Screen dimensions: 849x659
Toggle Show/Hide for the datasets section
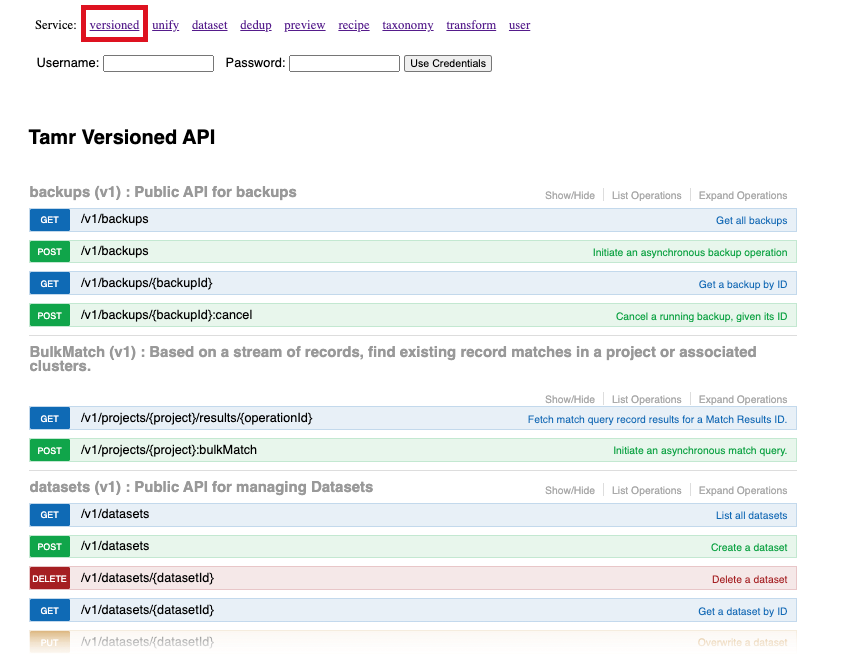(570, 491)
